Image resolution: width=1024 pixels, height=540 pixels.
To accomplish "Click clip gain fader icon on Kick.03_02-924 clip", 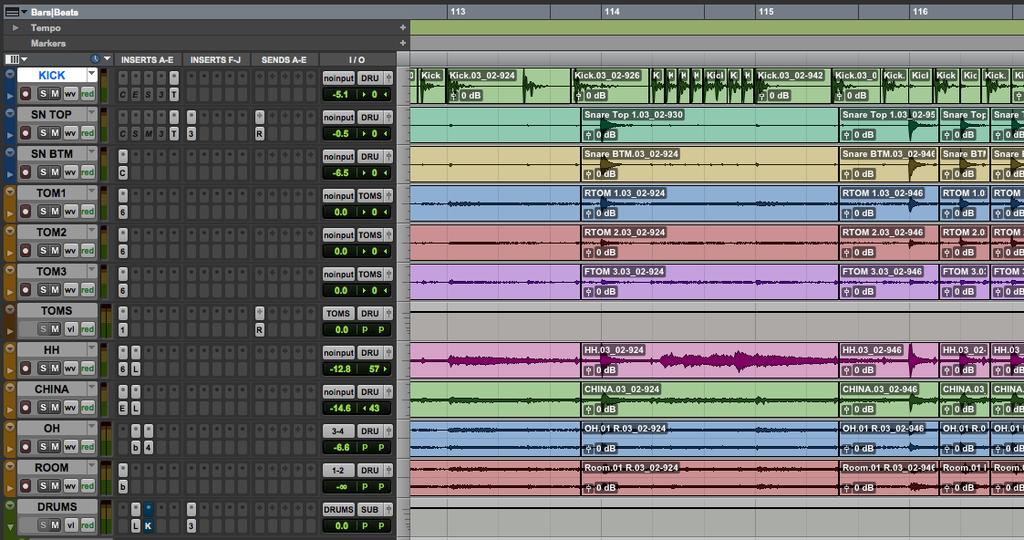I will pos(454,95).
